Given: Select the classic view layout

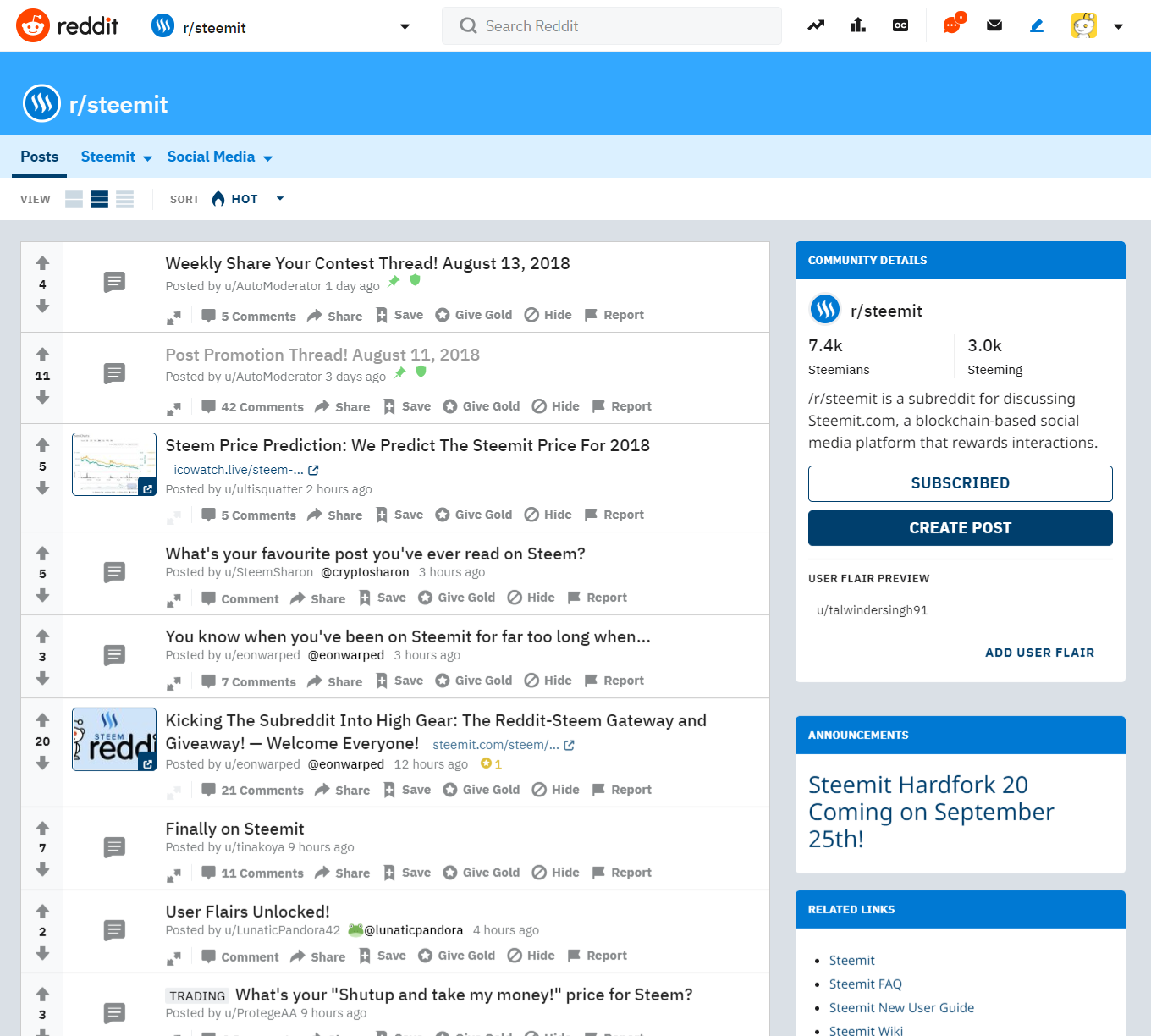Looking at the screenshot, I should (x=100, y=199).
